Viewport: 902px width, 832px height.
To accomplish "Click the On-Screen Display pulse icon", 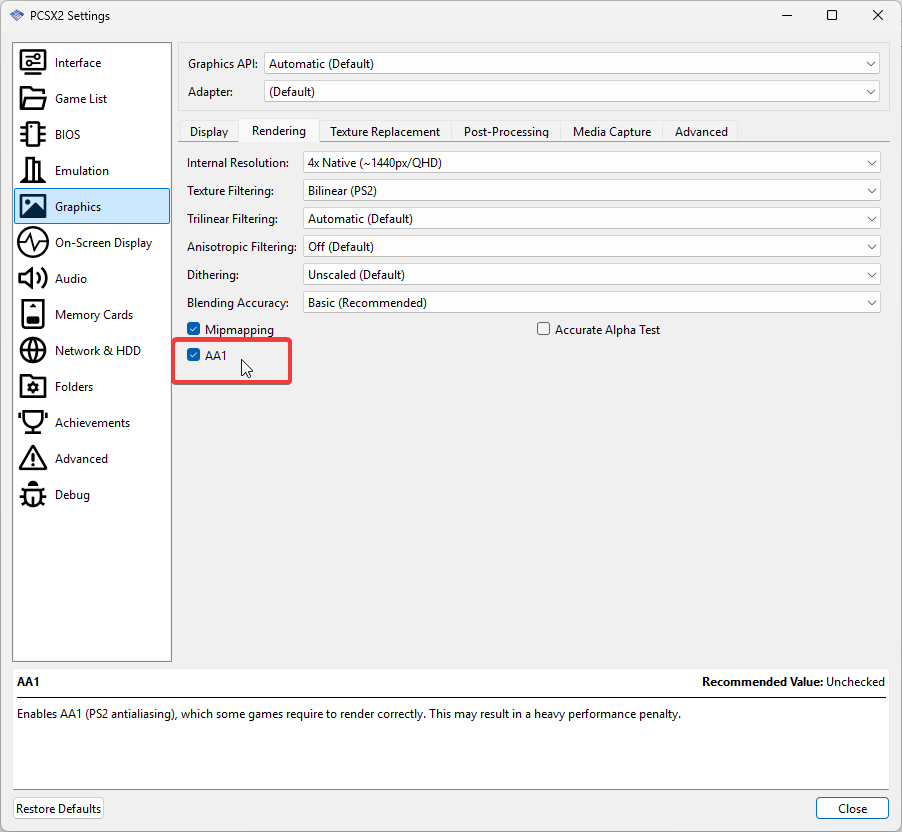I will [x=33, y=242].
